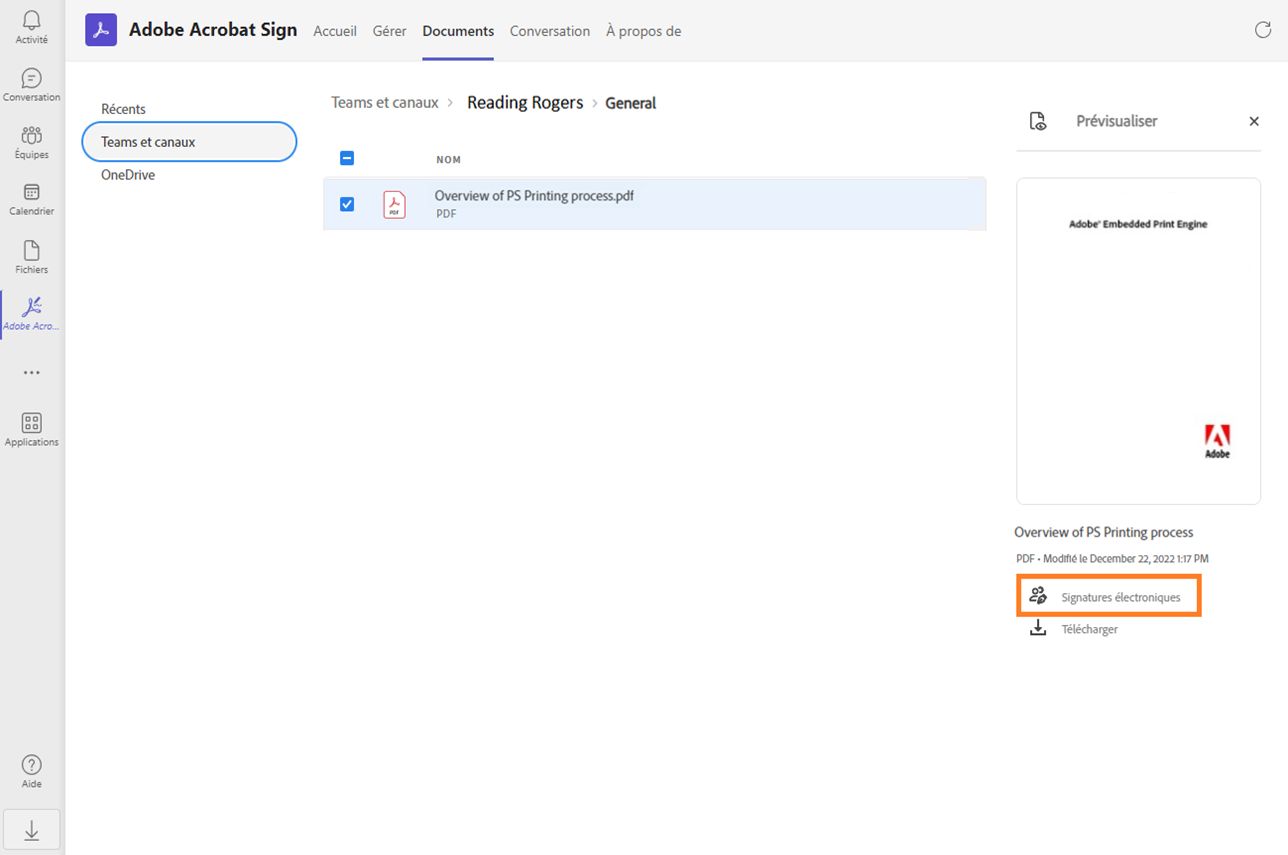The width and height of the screenshot is (1288, 855).
Task: Close the Prévisualiser panel
Action: pos(1254,121)
